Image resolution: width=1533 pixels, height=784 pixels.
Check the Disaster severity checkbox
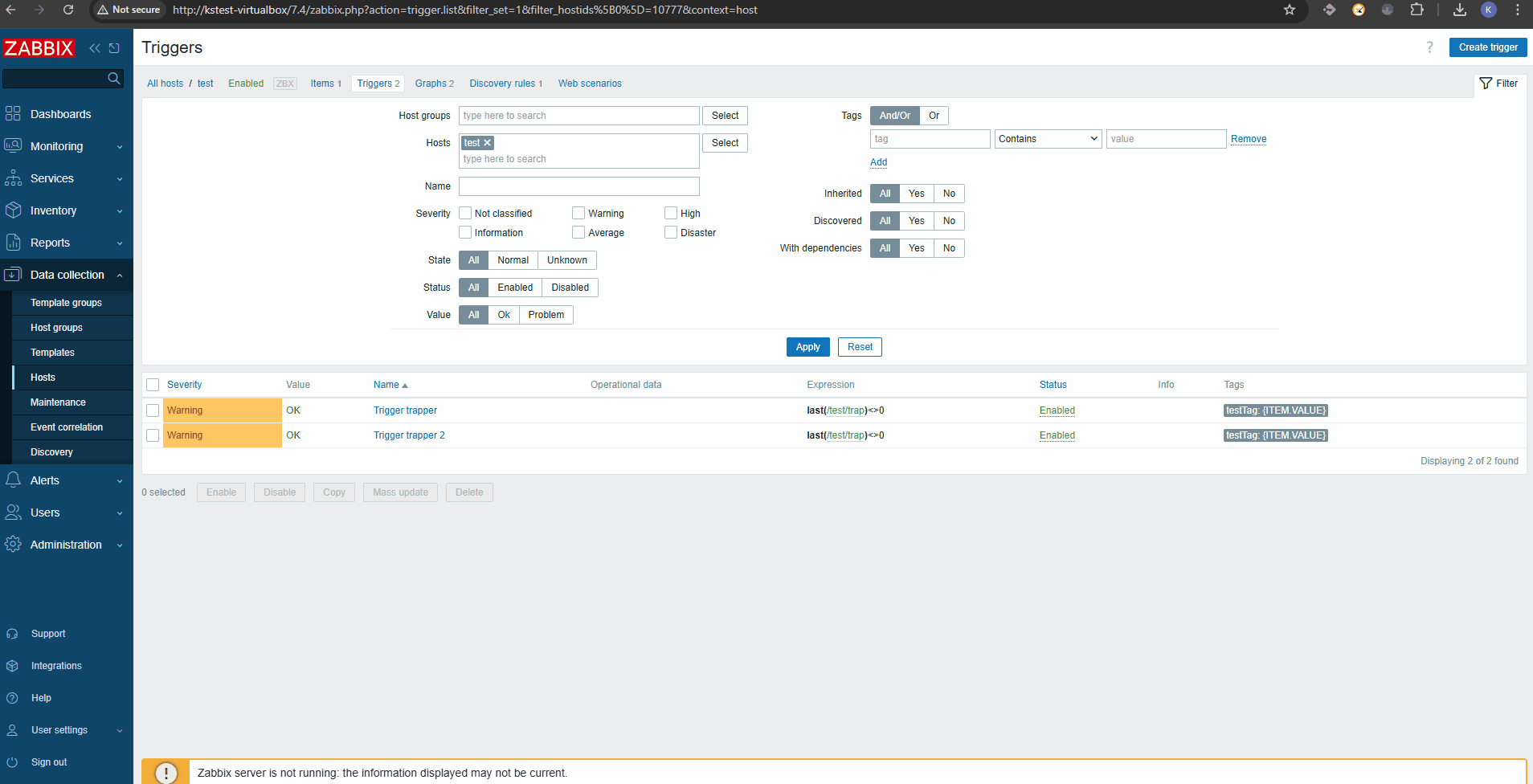(671, 233)
